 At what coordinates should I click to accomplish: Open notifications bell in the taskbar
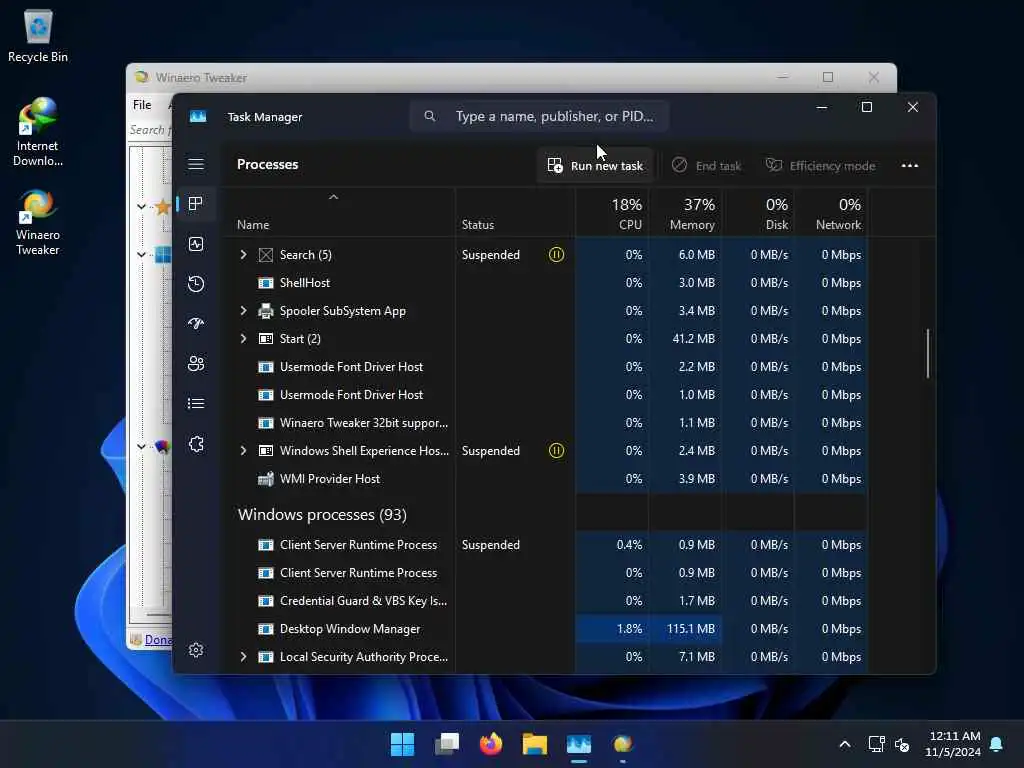997,744
